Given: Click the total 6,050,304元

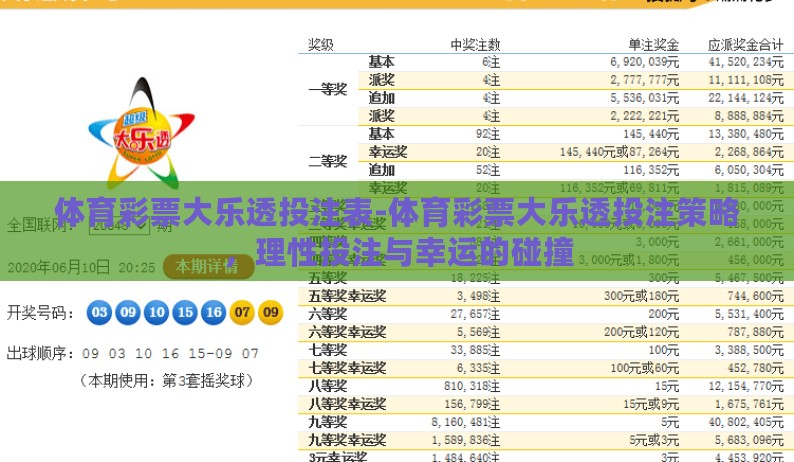Looking at the screenshot, I should tap(749, 170).
